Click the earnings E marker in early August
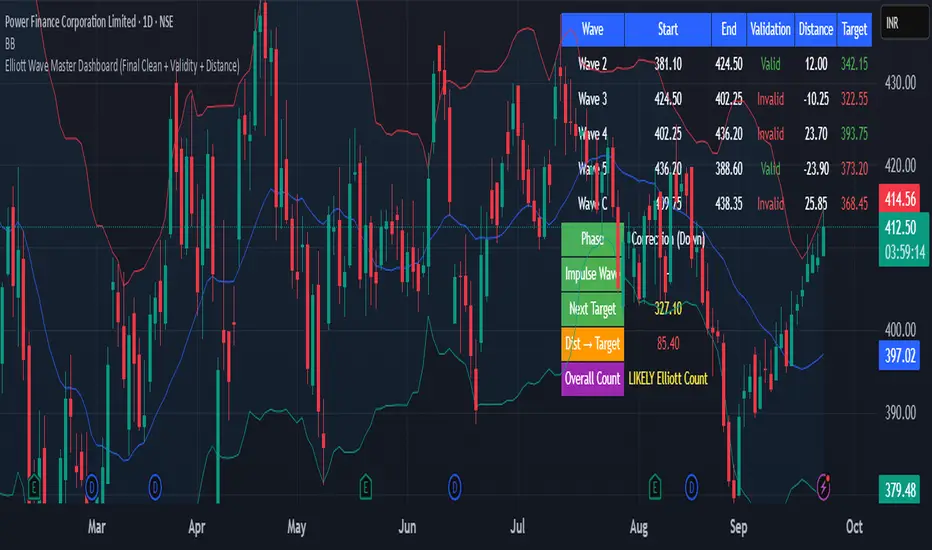The height and width of the screenshot is (550, 932). coord(655,488)
